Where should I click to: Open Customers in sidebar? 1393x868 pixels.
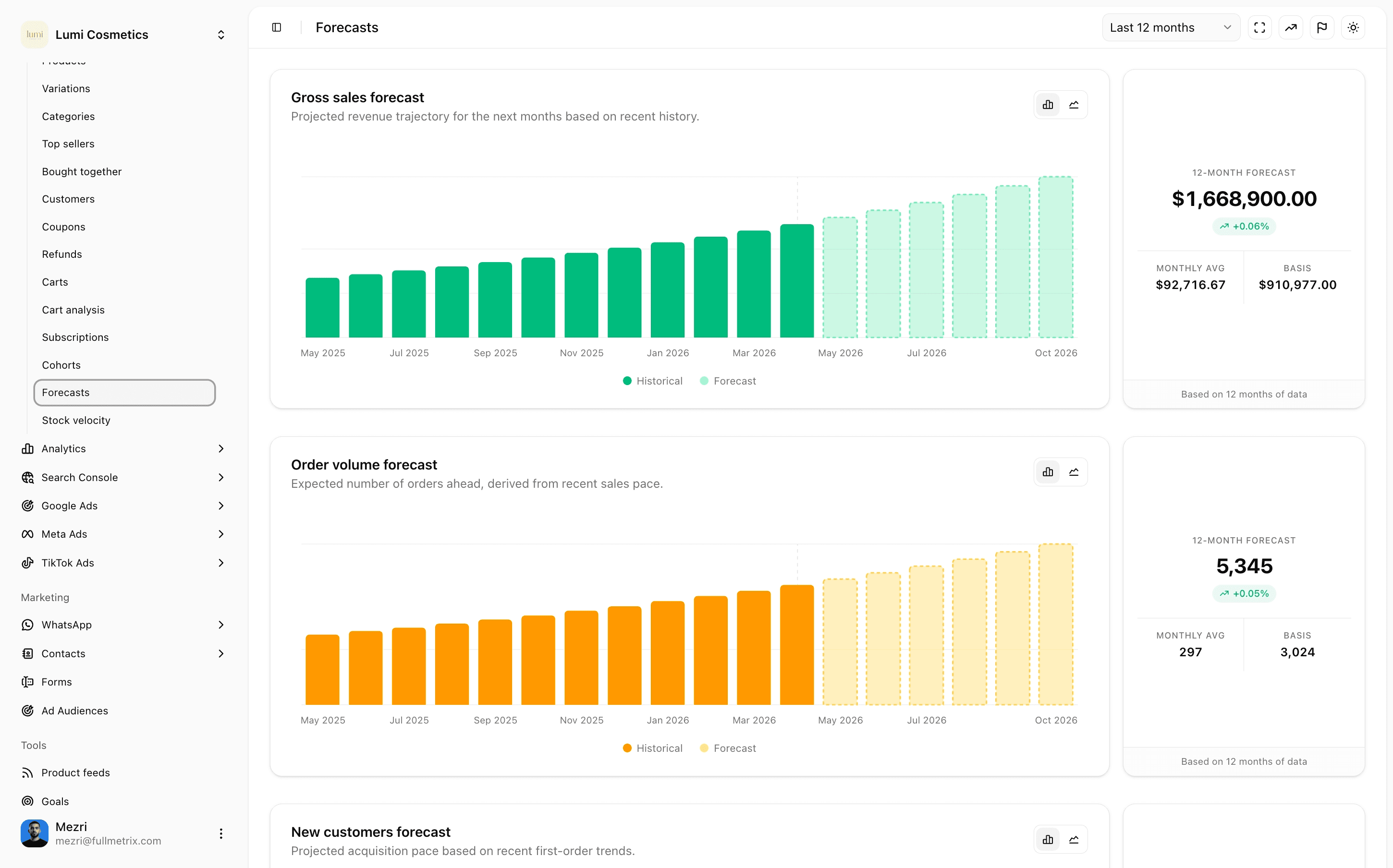click(68, 199)
